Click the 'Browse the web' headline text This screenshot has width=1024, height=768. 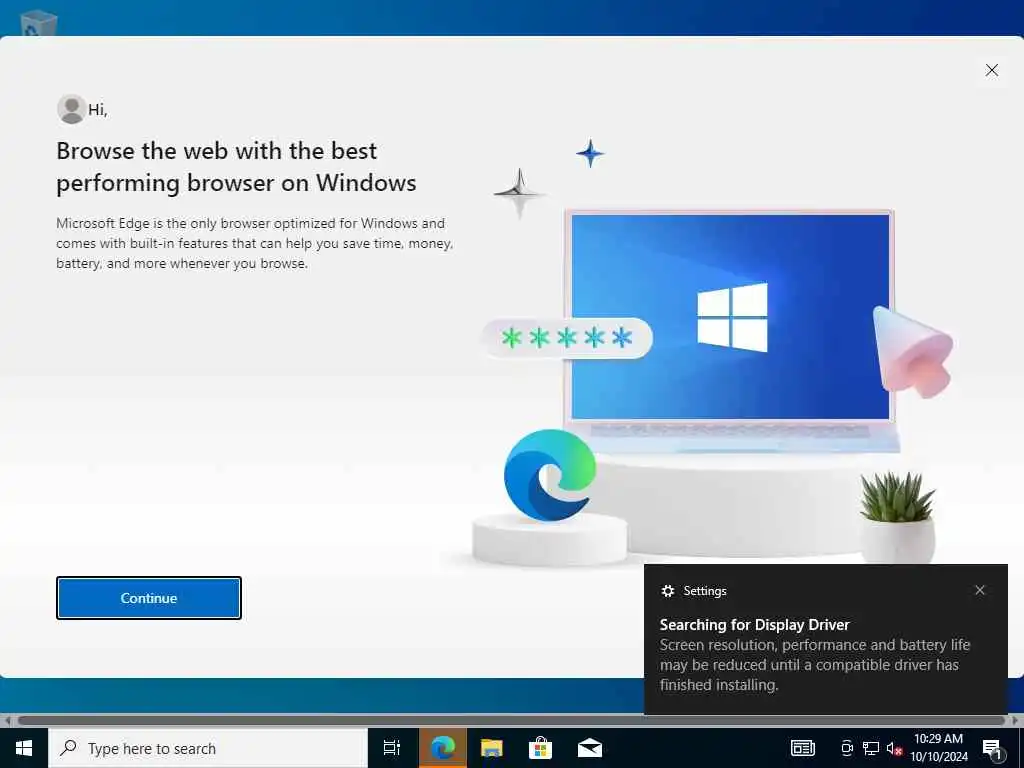click(236, 167)
